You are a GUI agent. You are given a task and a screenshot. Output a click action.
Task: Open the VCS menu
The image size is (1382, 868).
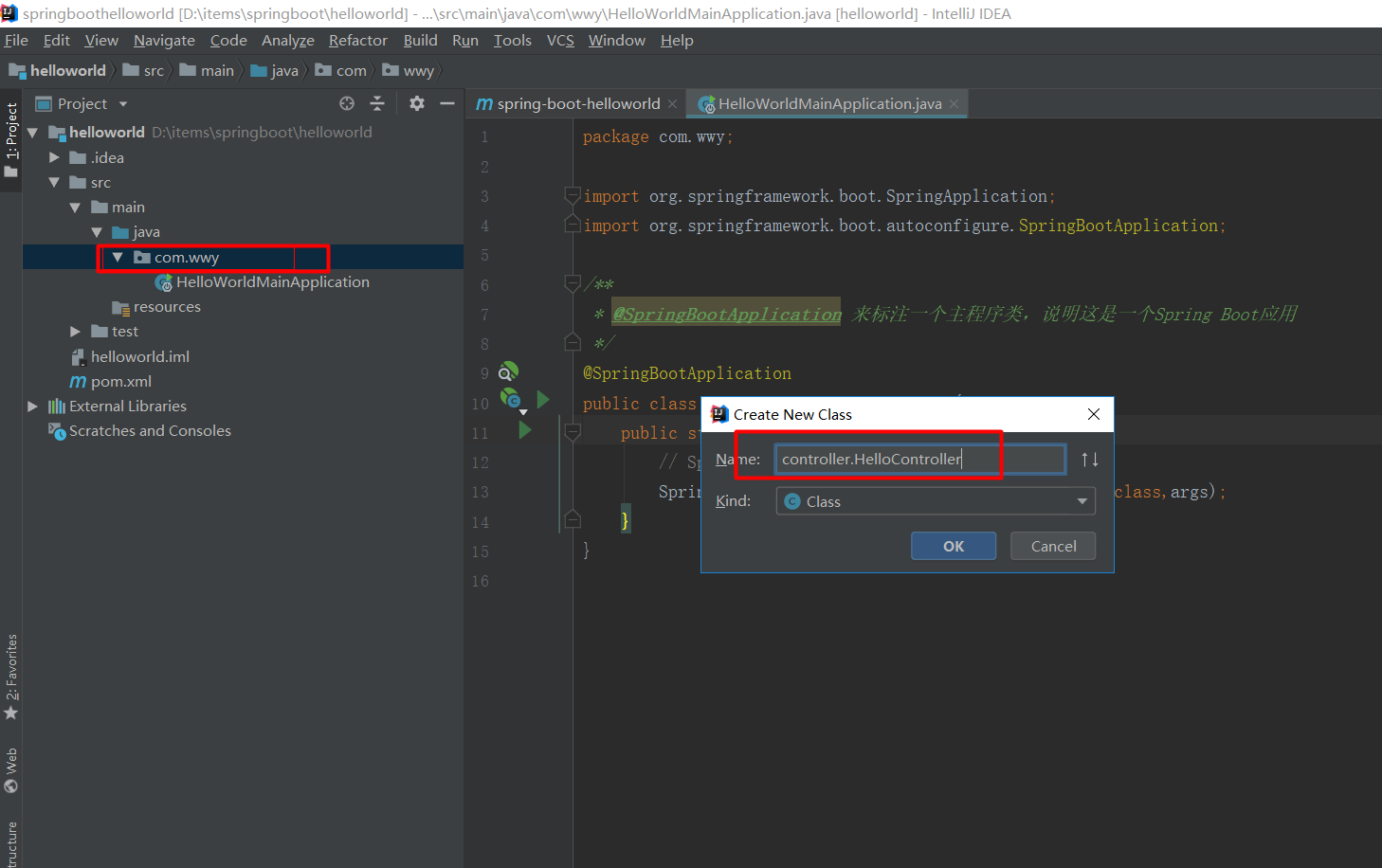coord(560,40)
